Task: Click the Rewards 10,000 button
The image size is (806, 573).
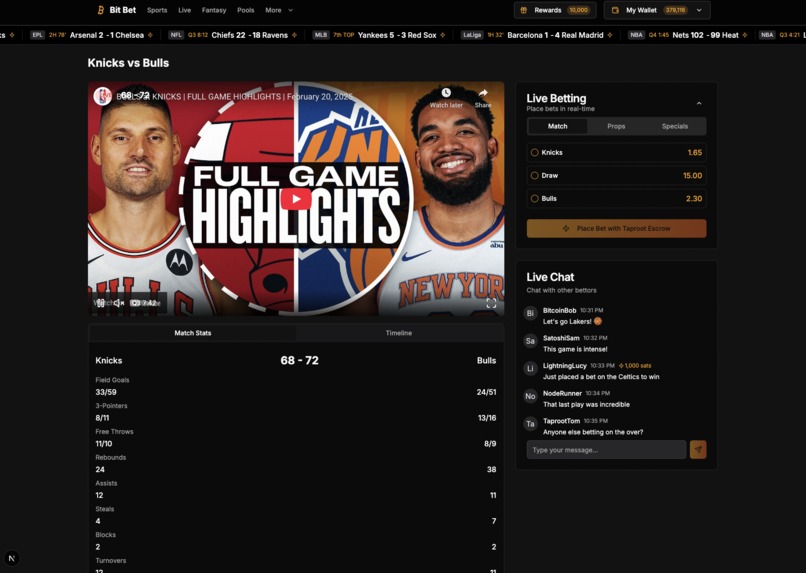Action: pos(555,10)
